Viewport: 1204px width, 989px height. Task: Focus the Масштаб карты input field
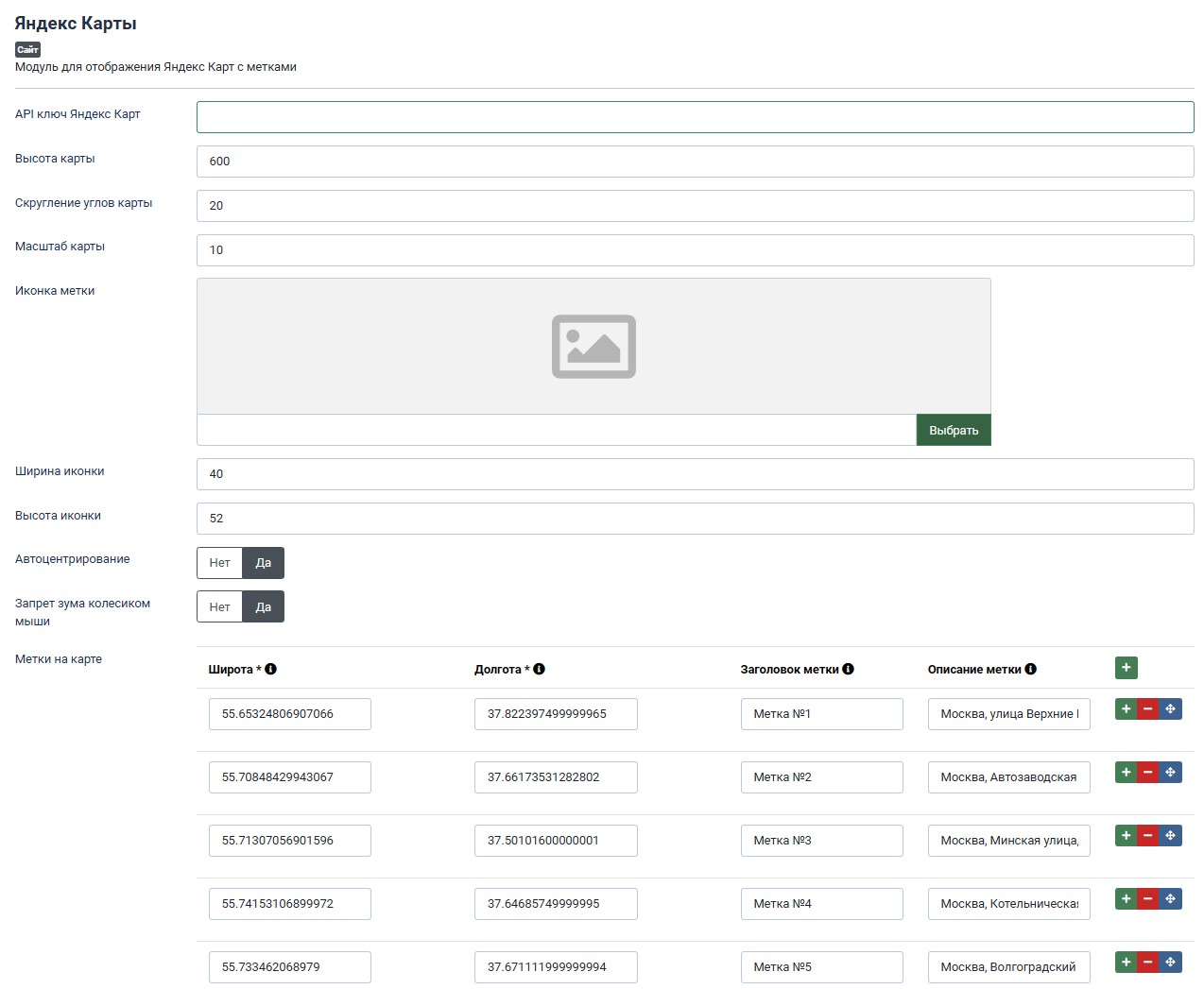click(x=695, y=250)
